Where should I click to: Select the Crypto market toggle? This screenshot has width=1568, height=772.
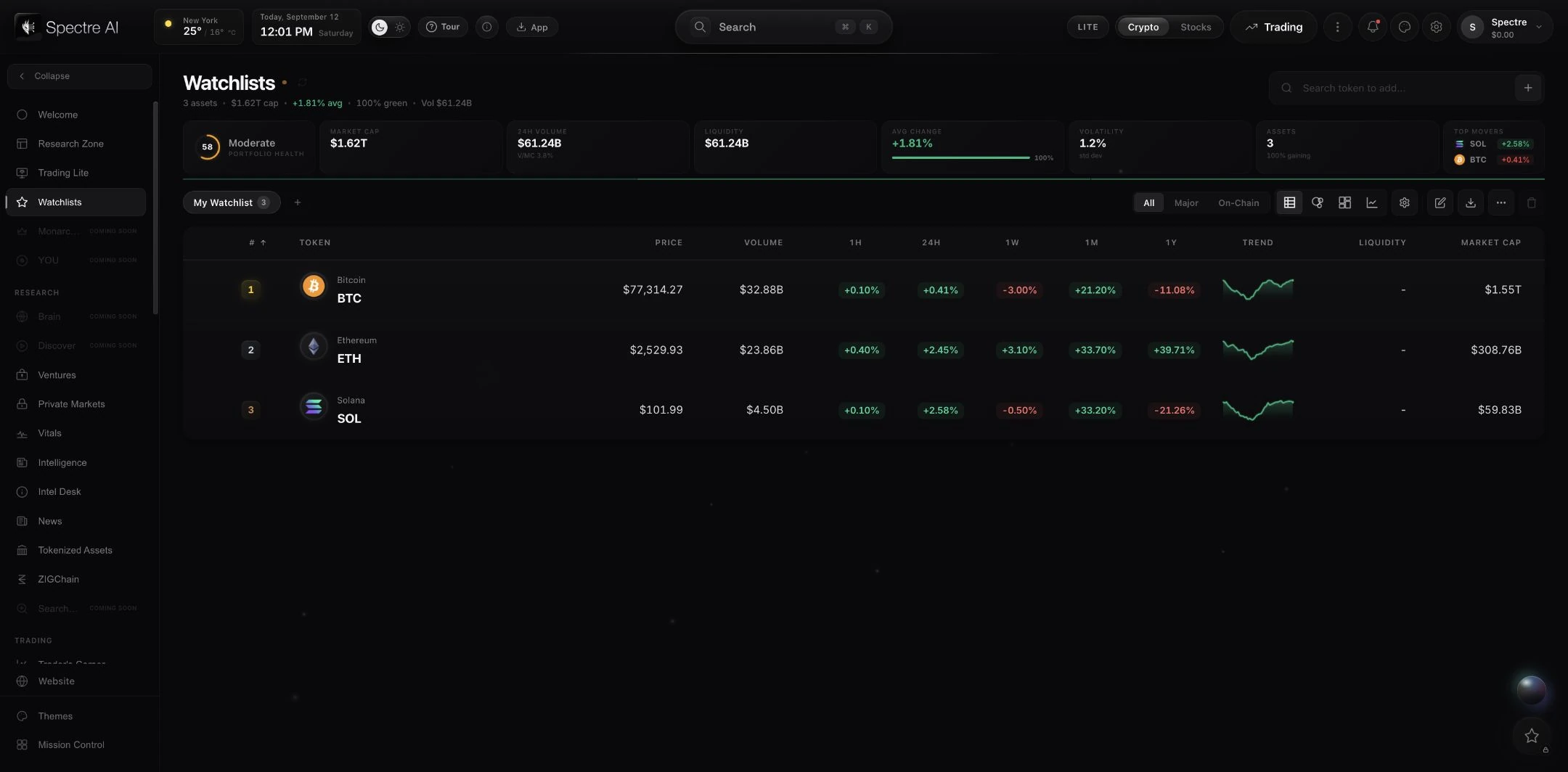1143,27
